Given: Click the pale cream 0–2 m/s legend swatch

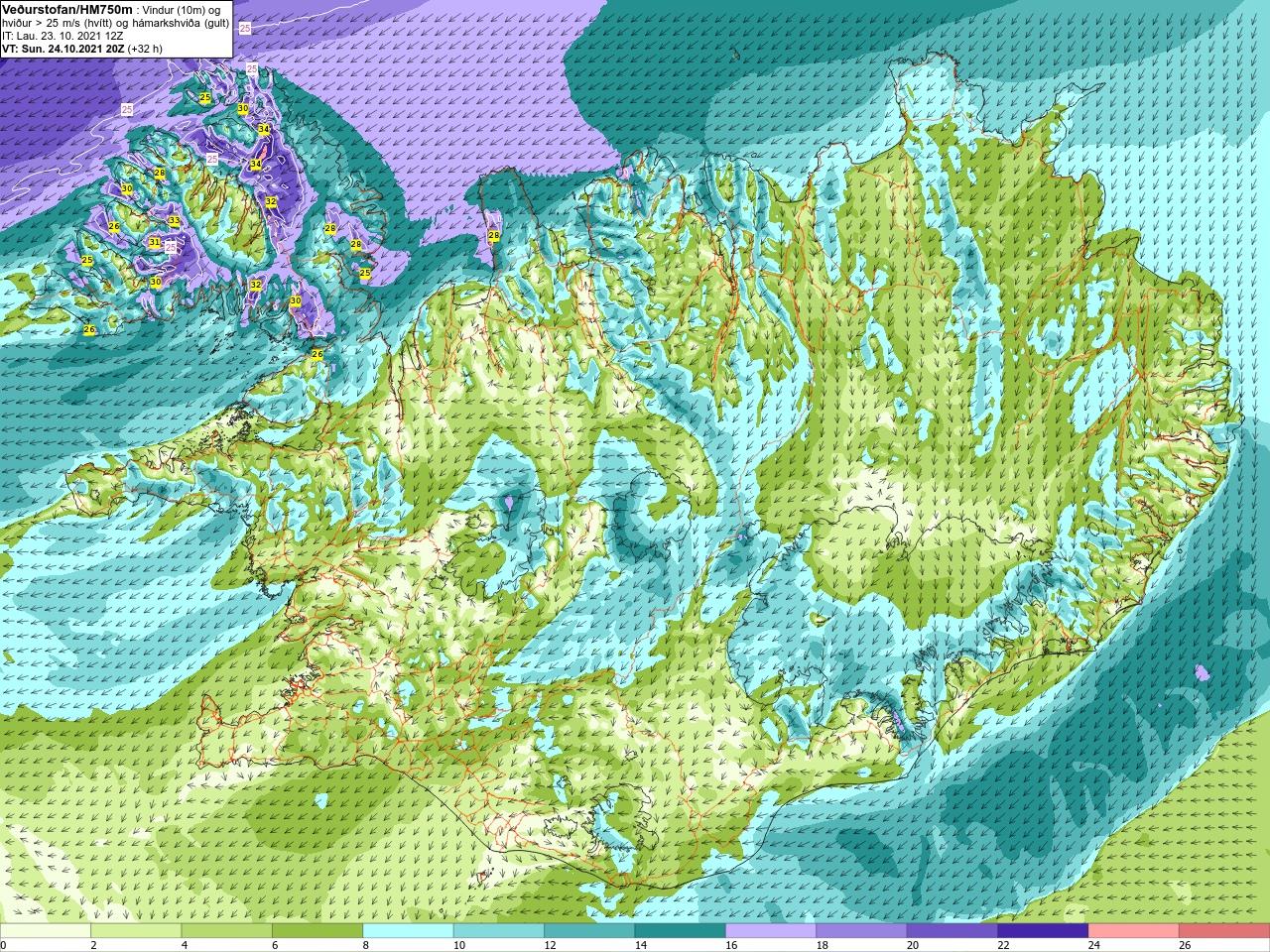Looking at the screenshot, I should [x=46, y=932].
